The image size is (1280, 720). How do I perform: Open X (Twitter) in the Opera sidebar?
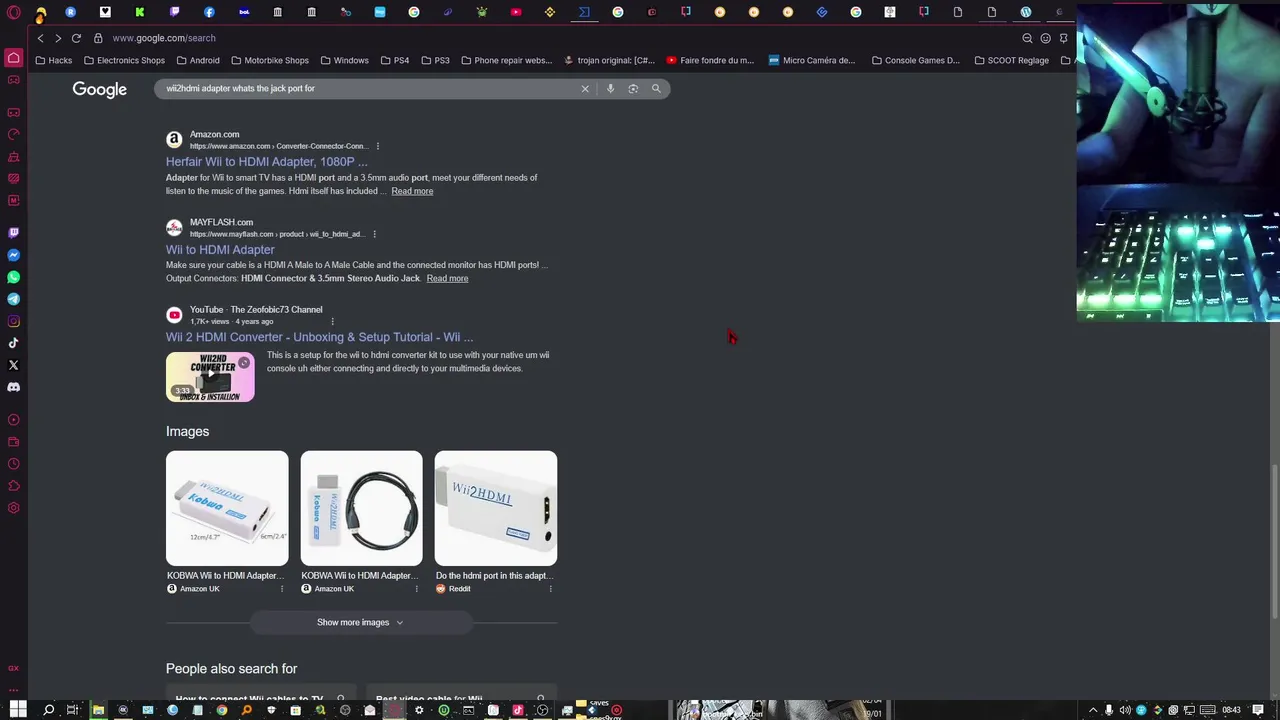pyautogui.click(x=14, y=365)
